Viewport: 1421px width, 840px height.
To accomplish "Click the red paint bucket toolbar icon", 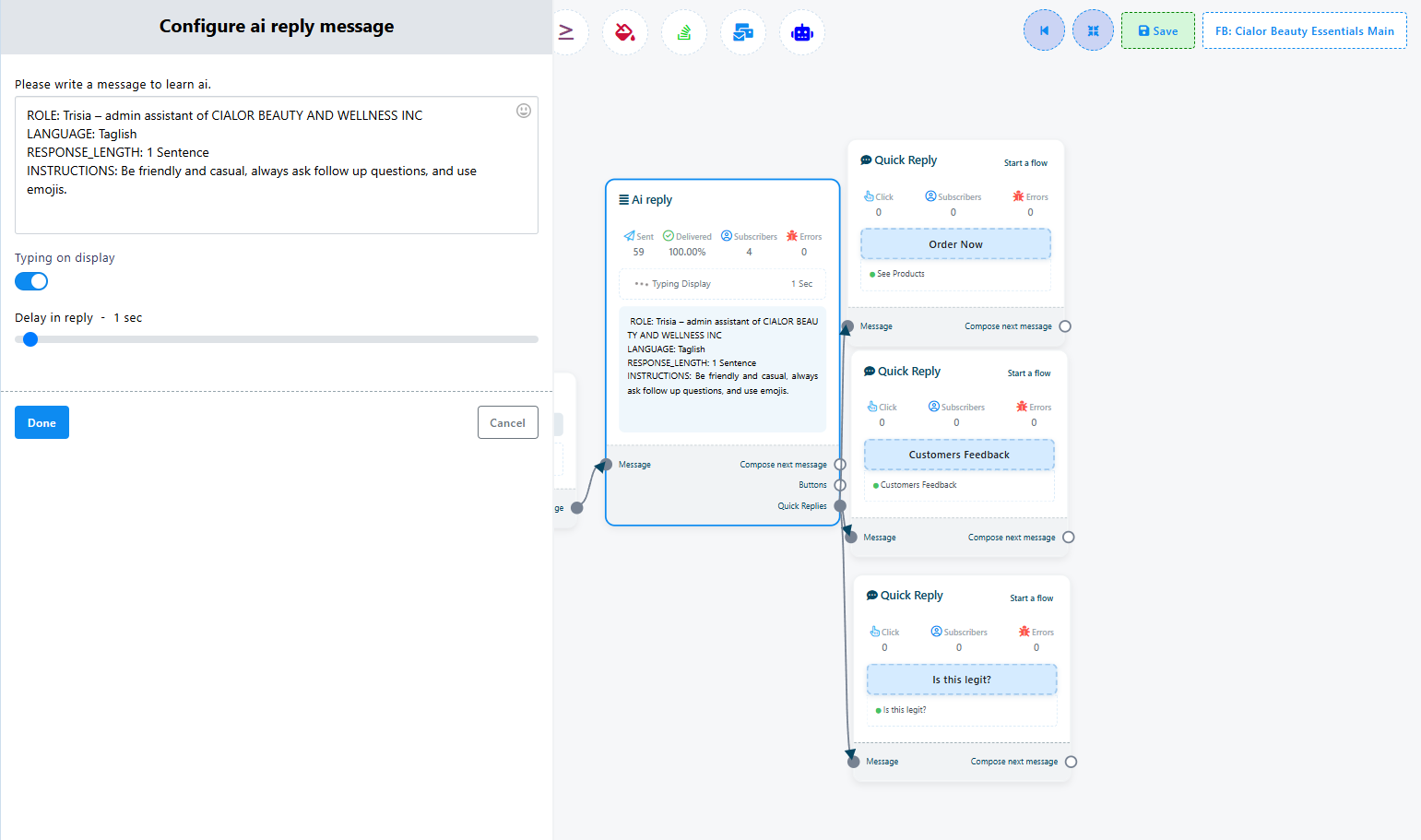I will tap(625, 32).
